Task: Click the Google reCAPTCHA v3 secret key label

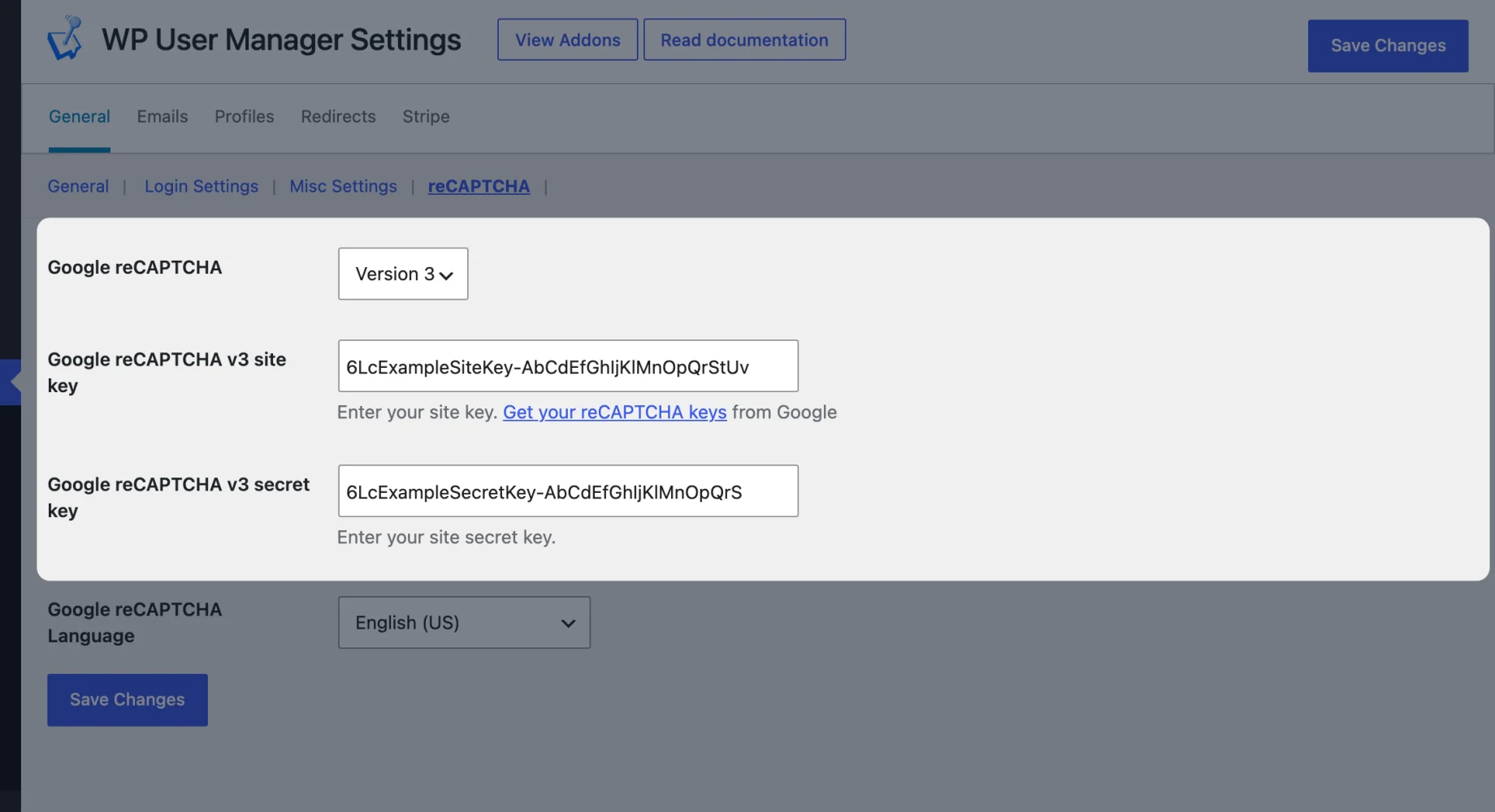Action: tap(179, 497)
